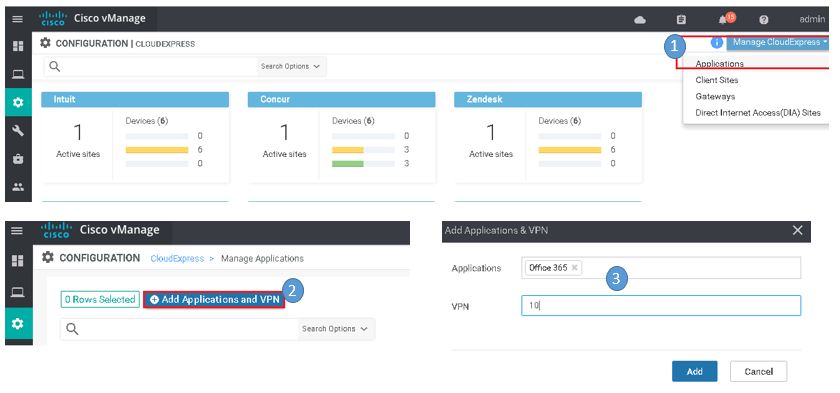Click Add Applications and VPN button

click(214, 300)
